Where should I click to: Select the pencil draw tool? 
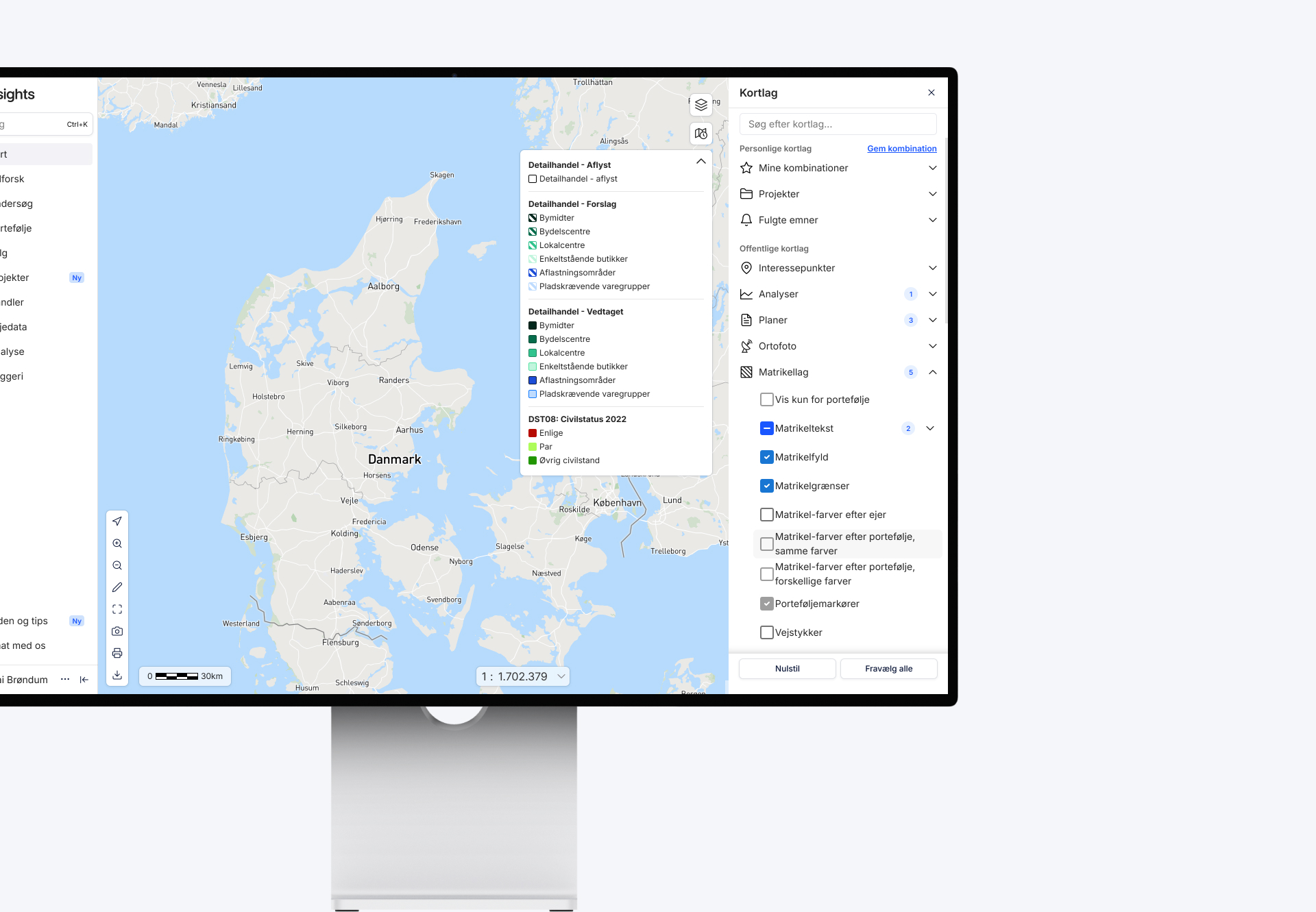(117, 587)
